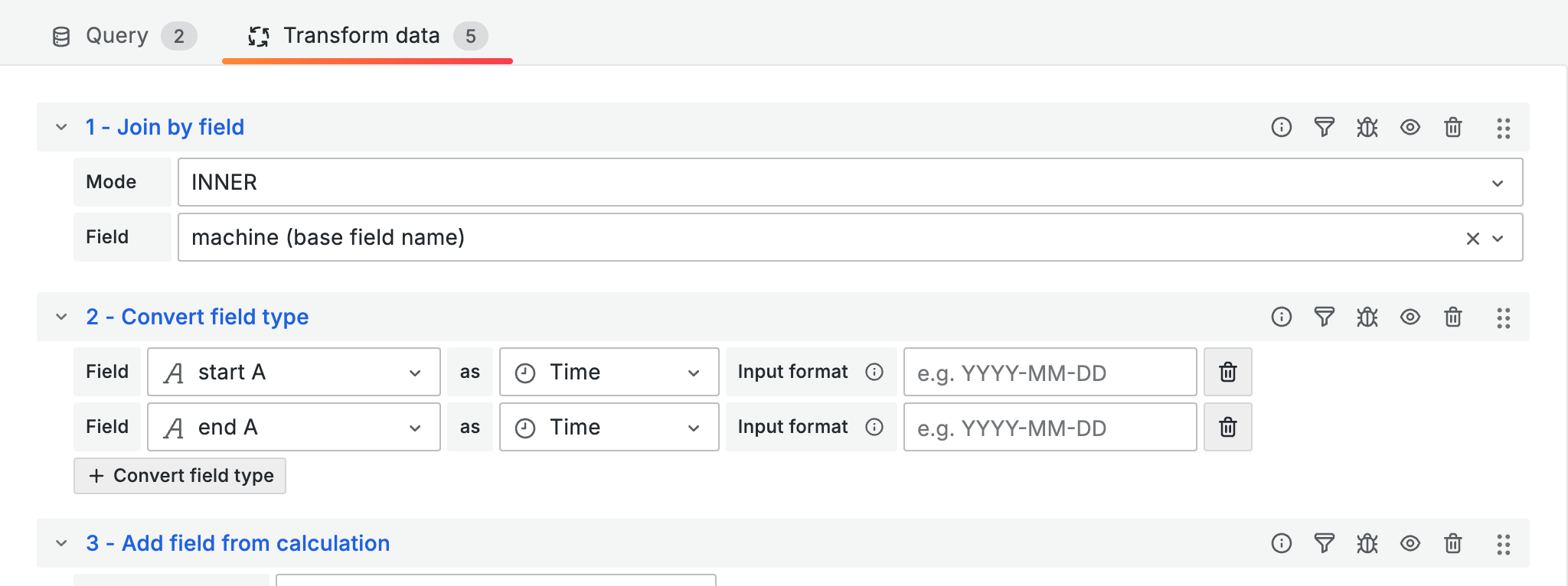Open debug for Convert field type transformation
The width and height of the screenshot is (1568, 586).
(x=1367, y=317)
